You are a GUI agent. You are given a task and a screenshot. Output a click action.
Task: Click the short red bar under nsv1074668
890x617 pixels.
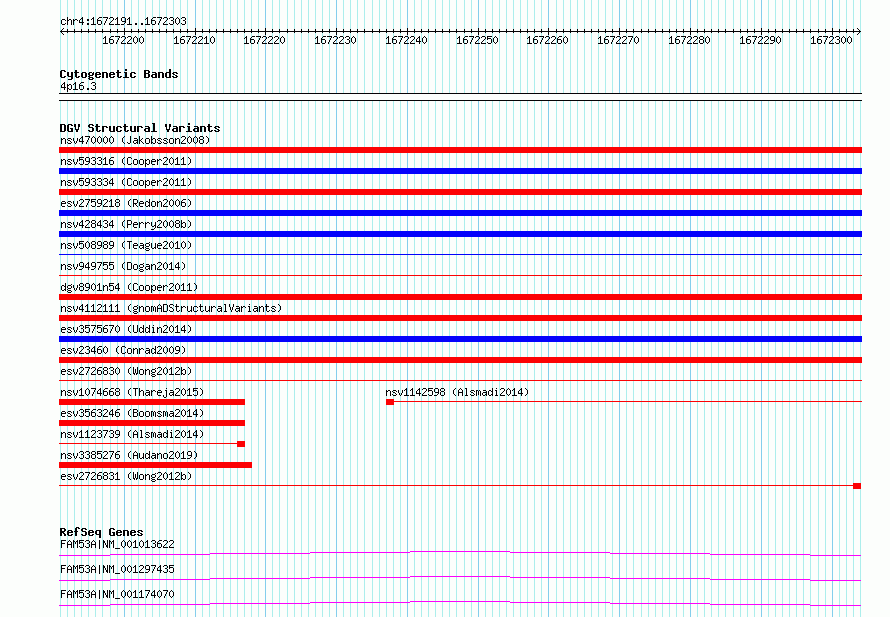click(152, 402)
